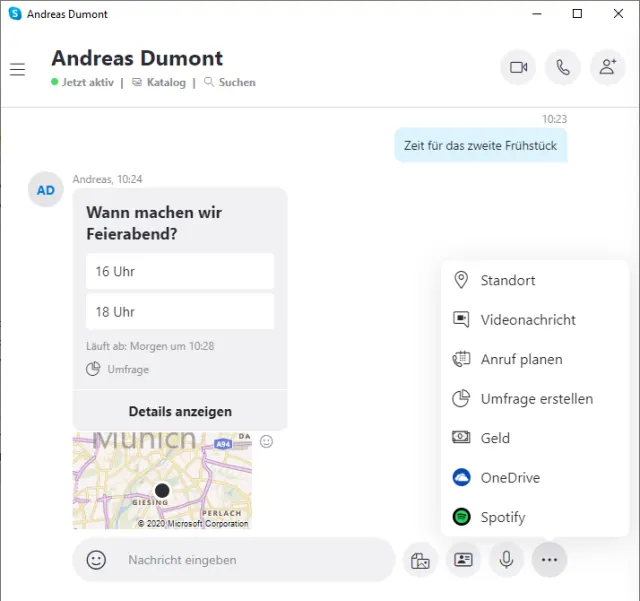The height and width of the screenshot is (601, 640).
Task: Choose Videonachricht from the menu
Action: pos(527,320)
